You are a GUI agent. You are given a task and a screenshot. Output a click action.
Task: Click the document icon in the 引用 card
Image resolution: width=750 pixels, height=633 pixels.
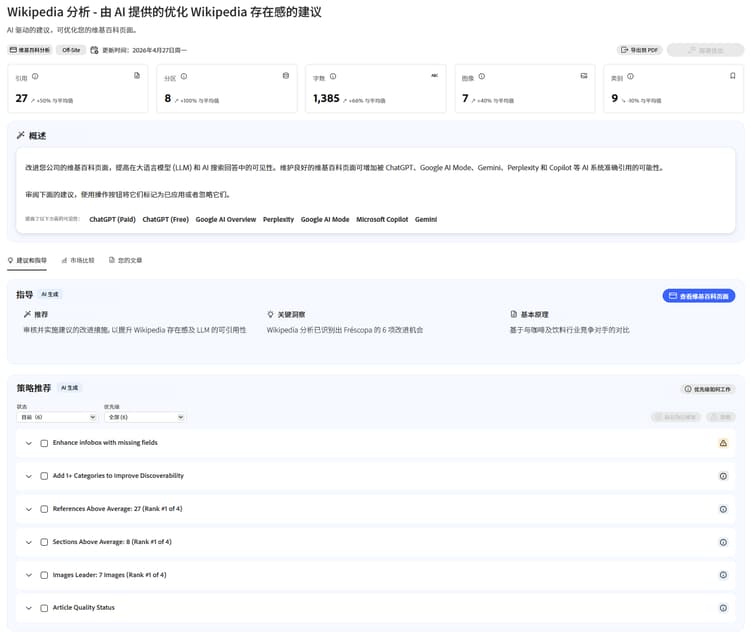137,76
